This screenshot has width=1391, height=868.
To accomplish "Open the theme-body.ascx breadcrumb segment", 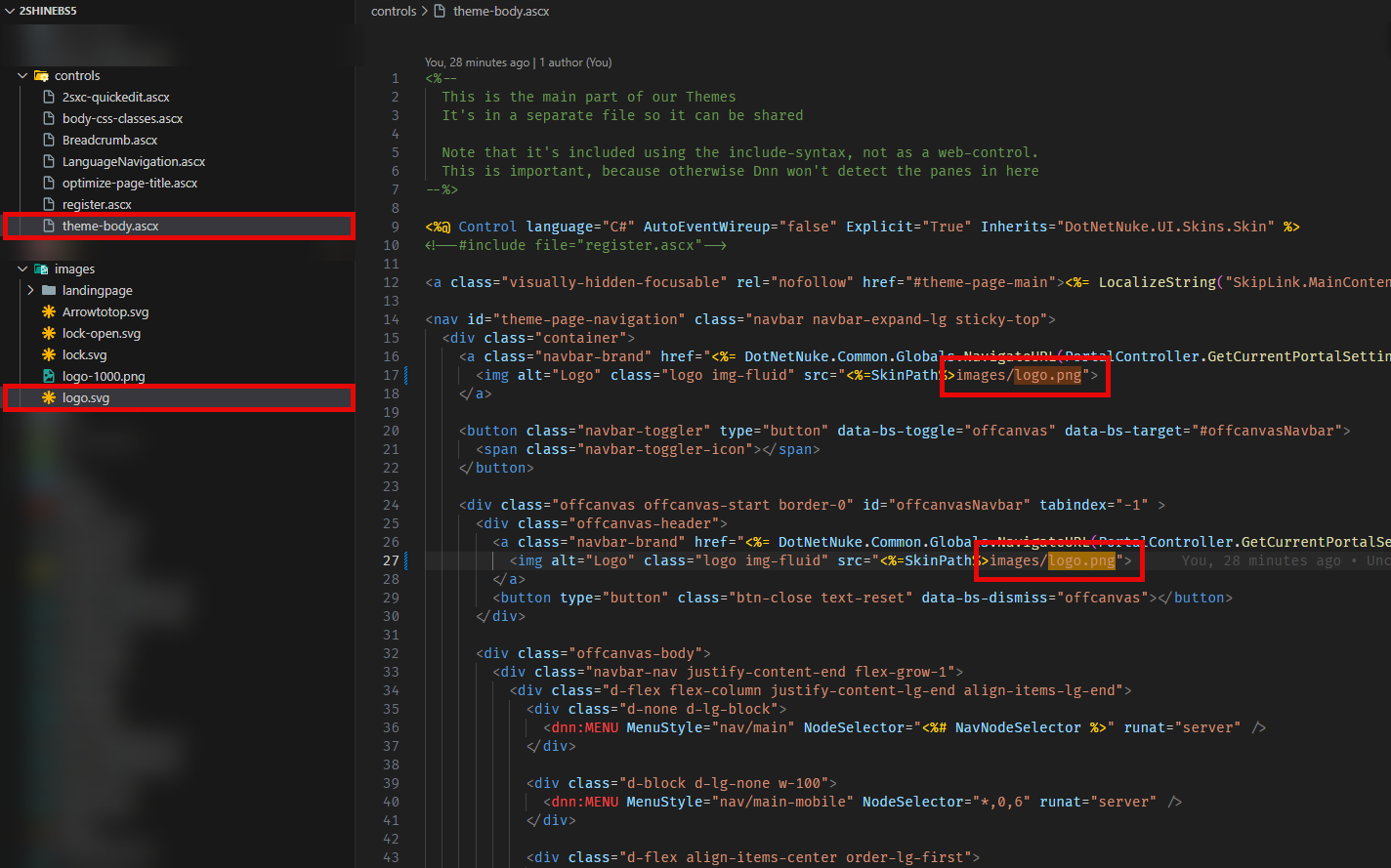I will [x=501, y=12].
